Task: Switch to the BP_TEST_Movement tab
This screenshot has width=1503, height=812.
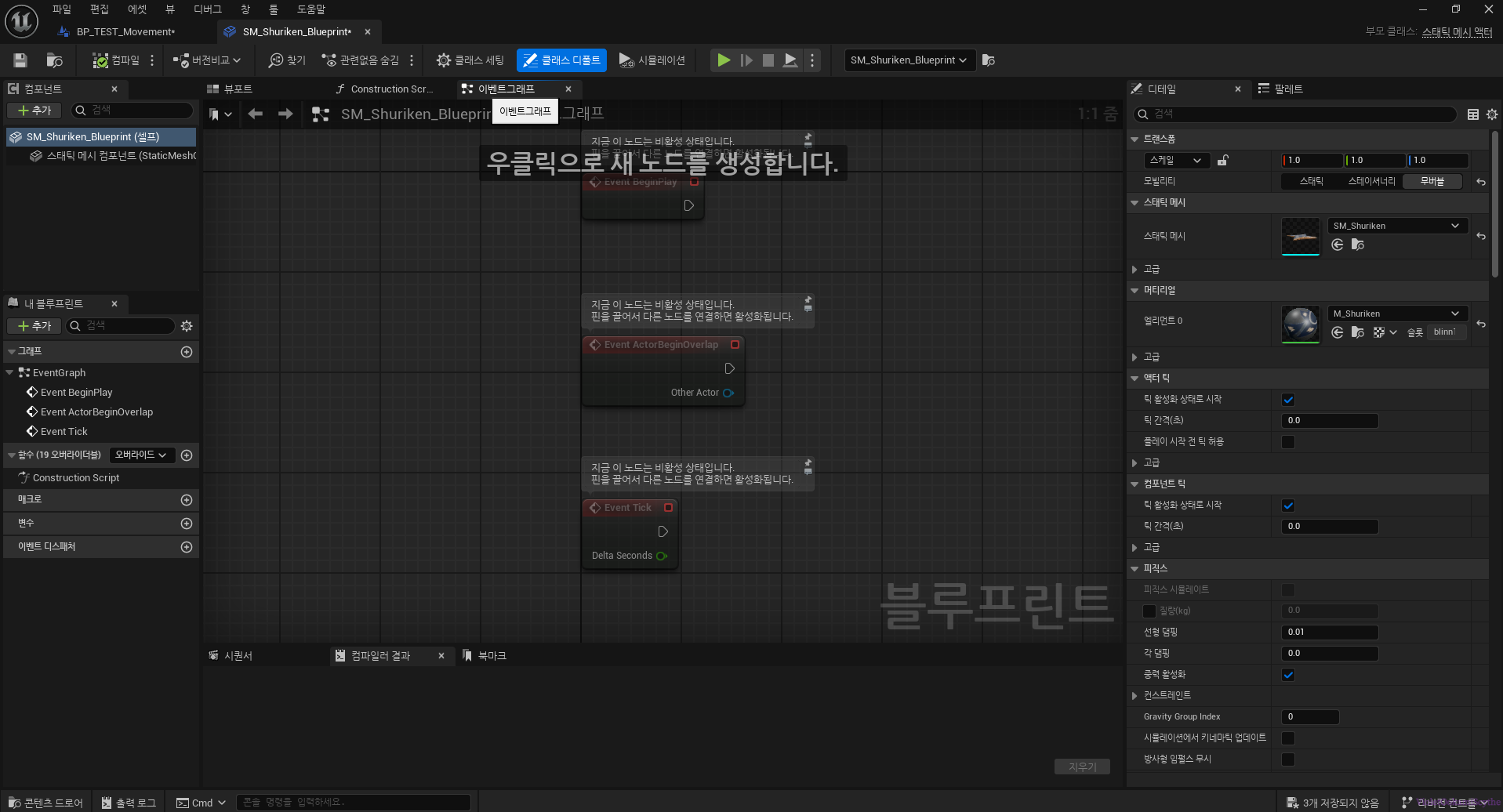Action: pos(125,32)
